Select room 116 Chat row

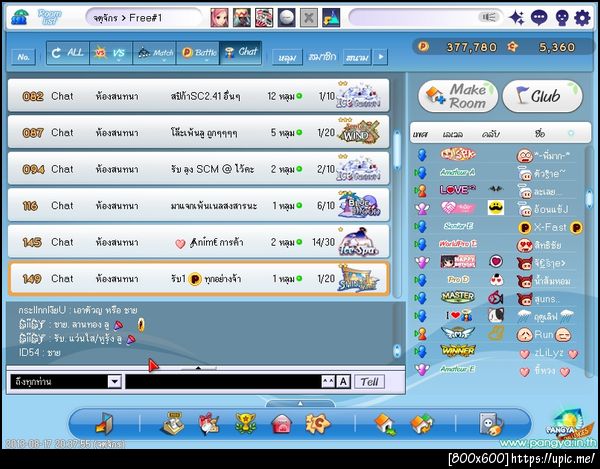pos(199,205)
